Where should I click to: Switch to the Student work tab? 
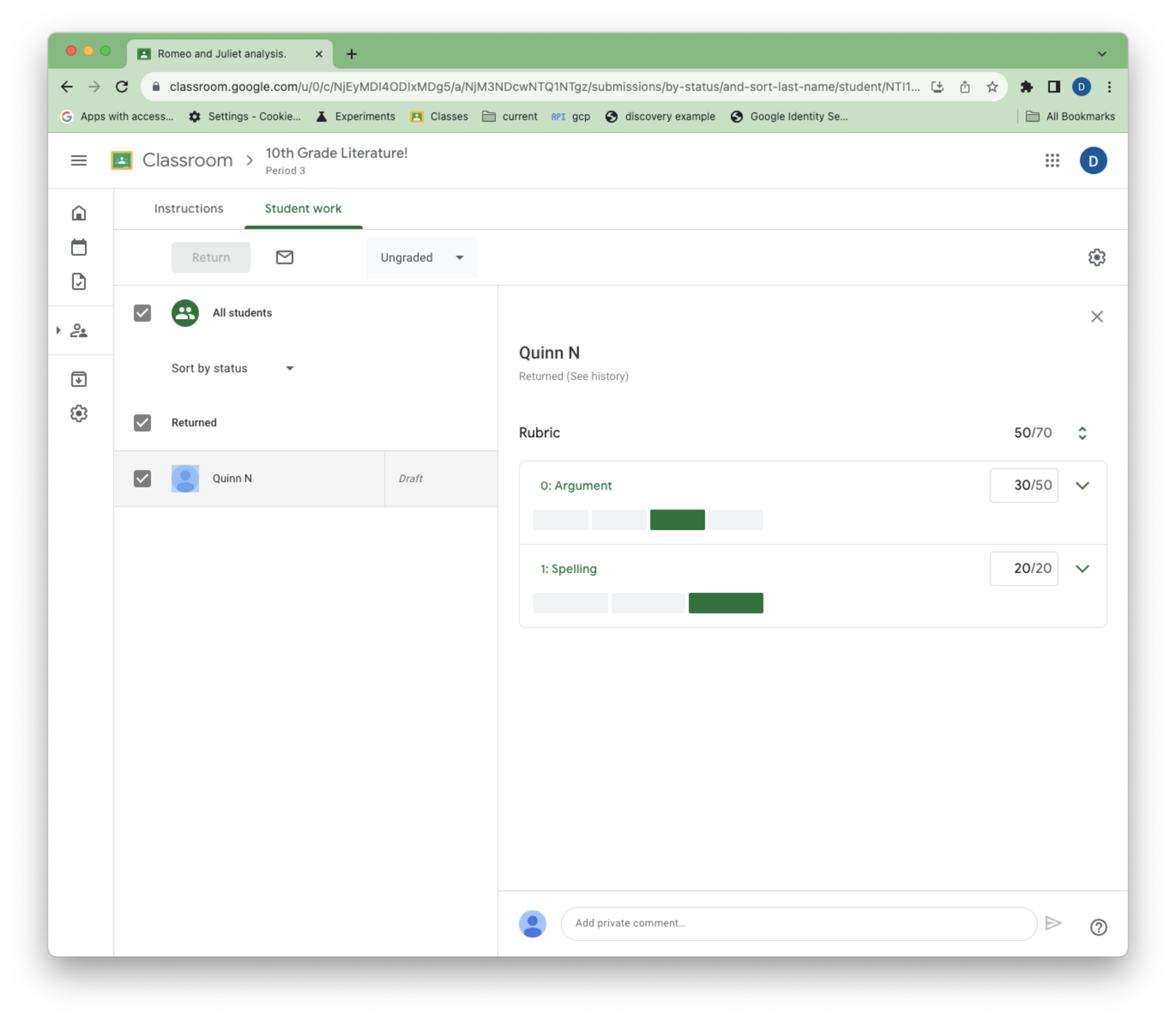(303, 208)
